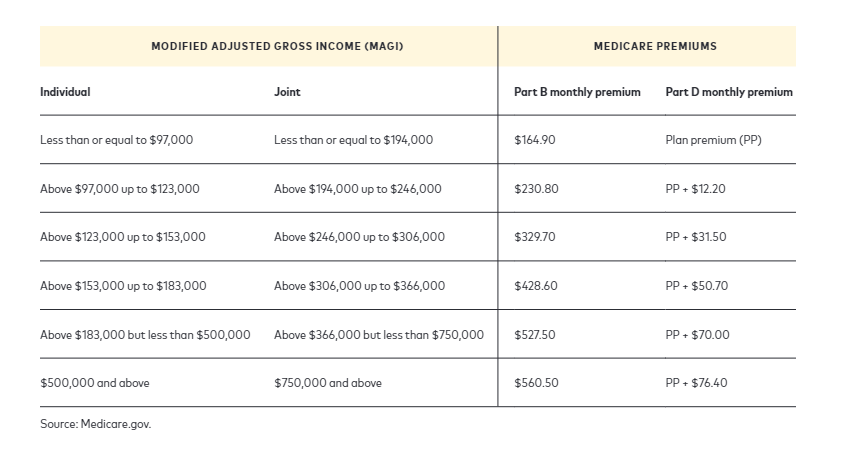Click the Above $97,000 up to $123,000 cell
This screenshot has width=857, height=471.
tap(120, 189)
